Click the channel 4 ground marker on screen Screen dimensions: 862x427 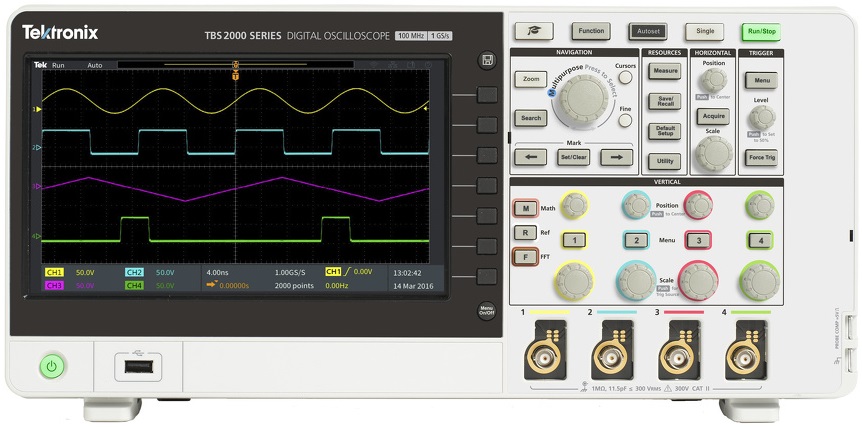(x=38, y=236)
